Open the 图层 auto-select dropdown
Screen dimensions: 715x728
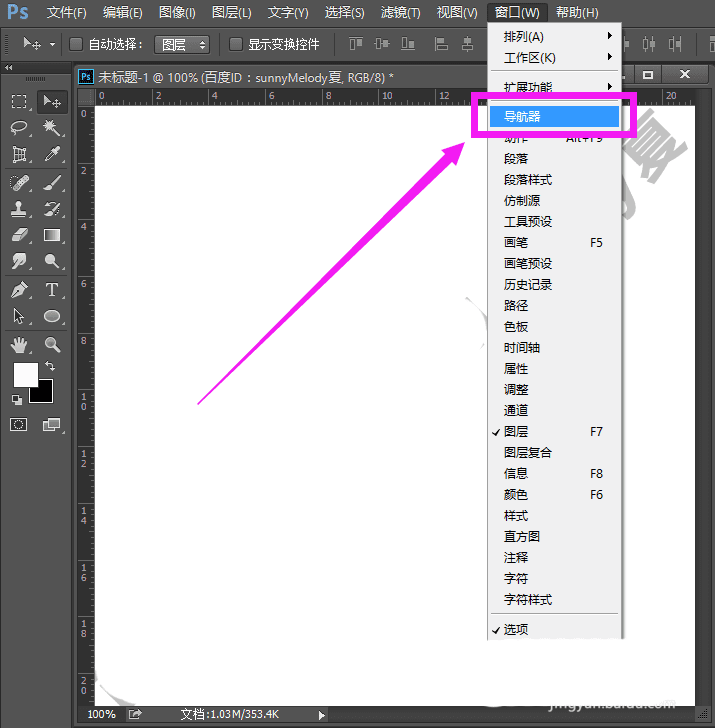point(182,45)
